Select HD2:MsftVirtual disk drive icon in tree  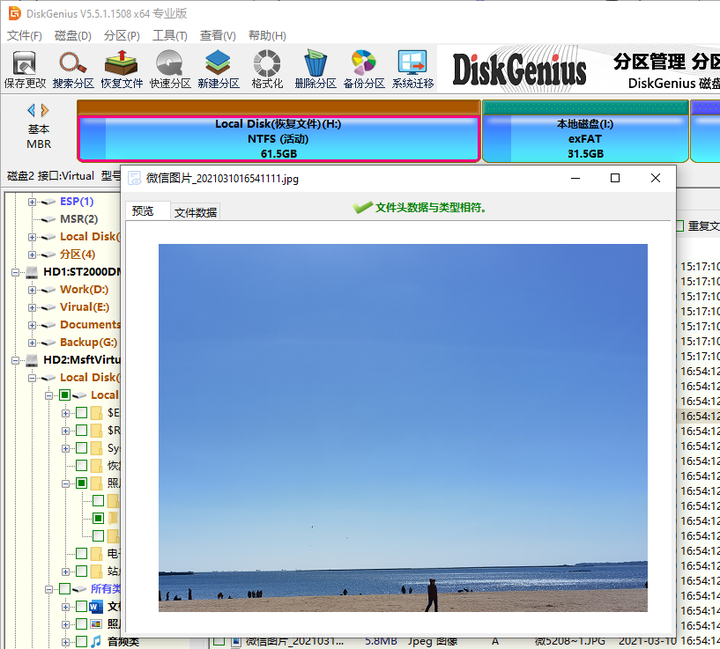pos(32,360)
